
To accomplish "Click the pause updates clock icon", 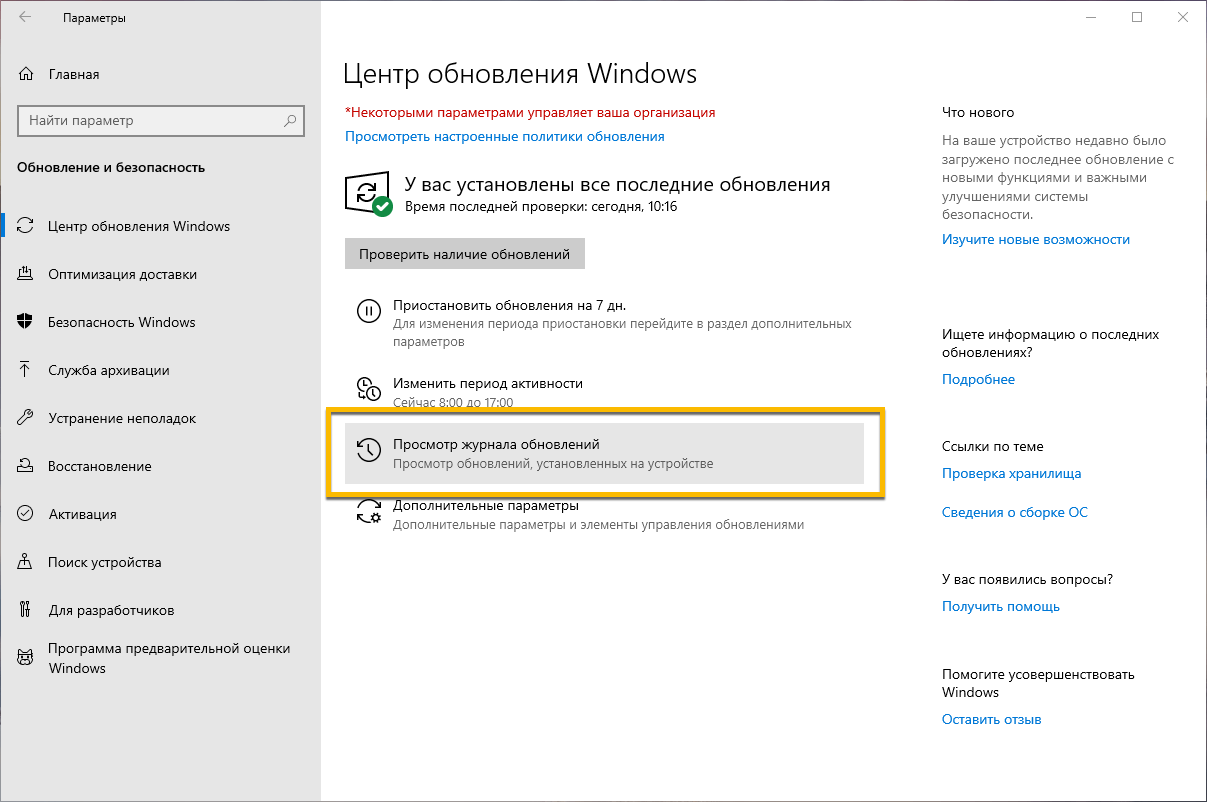I will point(367,311).
